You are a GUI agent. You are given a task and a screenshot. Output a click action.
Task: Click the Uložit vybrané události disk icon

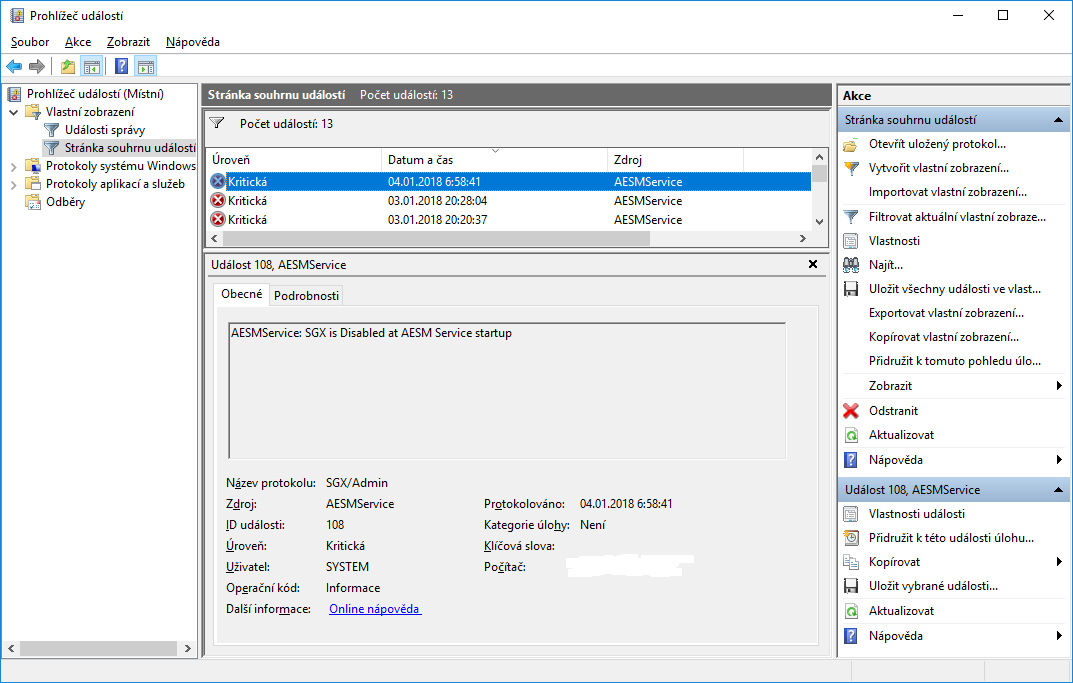click(x=851, y=586)
